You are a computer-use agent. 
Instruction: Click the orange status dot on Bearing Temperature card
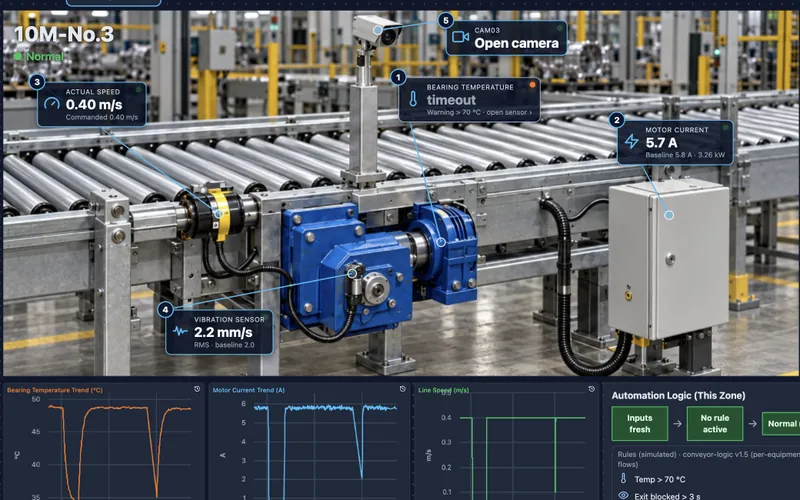coord(532,85)
